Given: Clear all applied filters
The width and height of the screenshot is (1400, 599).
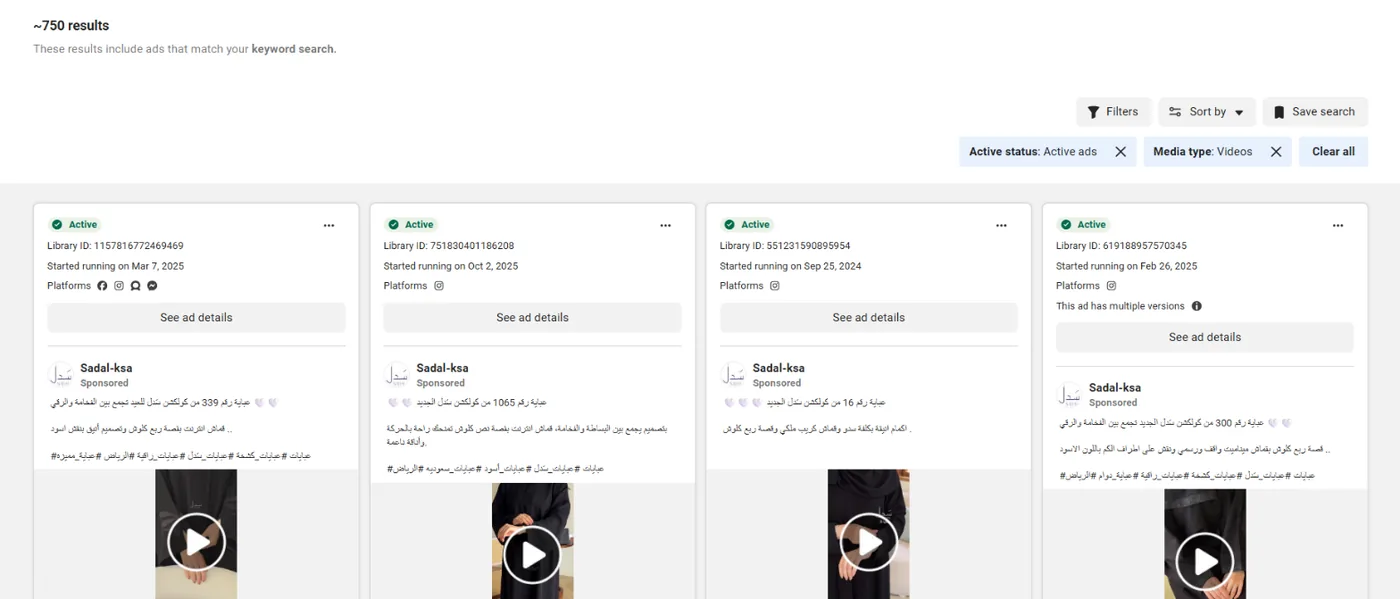Looking at the screenshot, I should click(1334, 152).
